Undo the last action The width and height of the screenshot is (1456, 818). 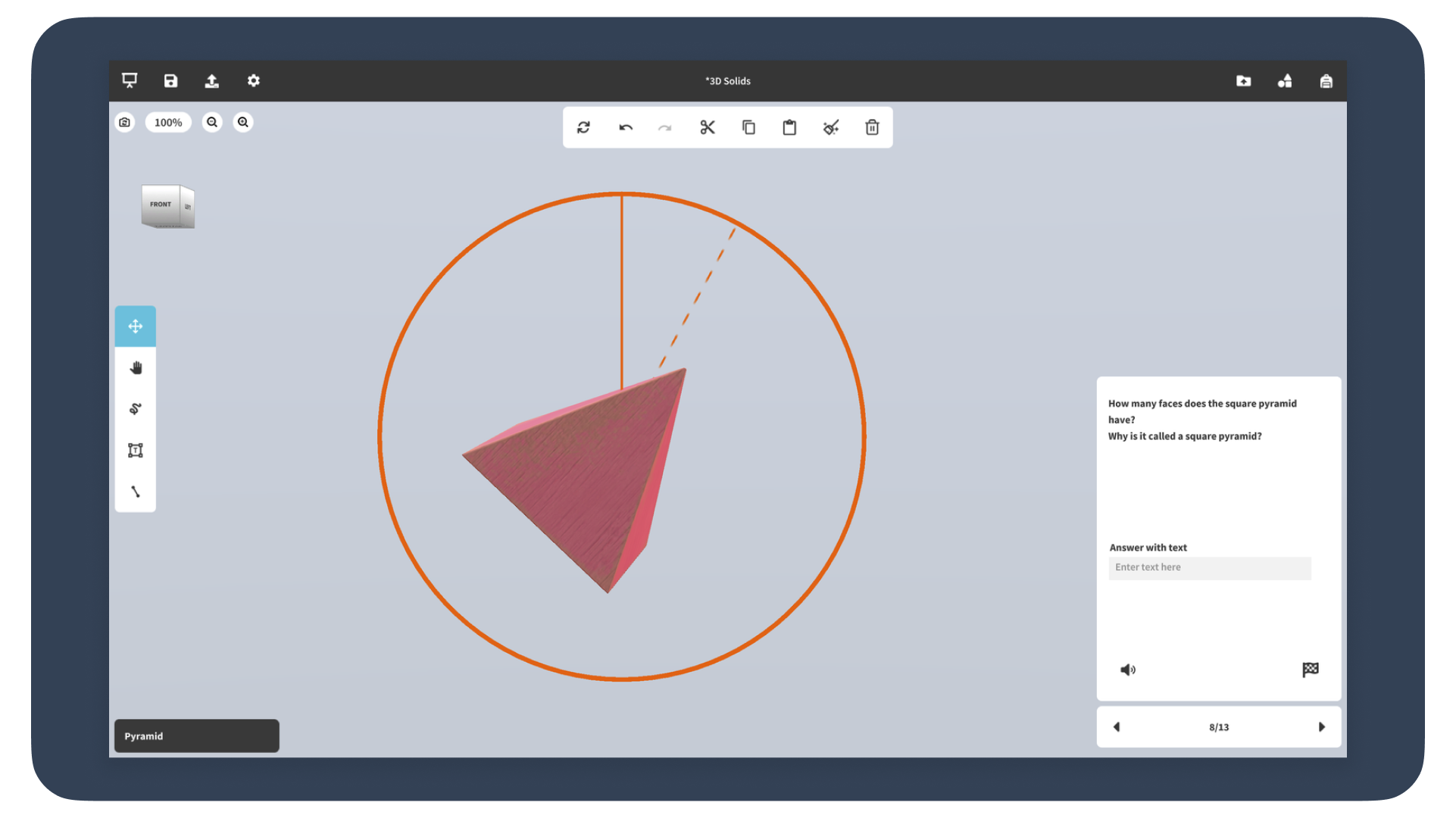[x=625, y=127]
